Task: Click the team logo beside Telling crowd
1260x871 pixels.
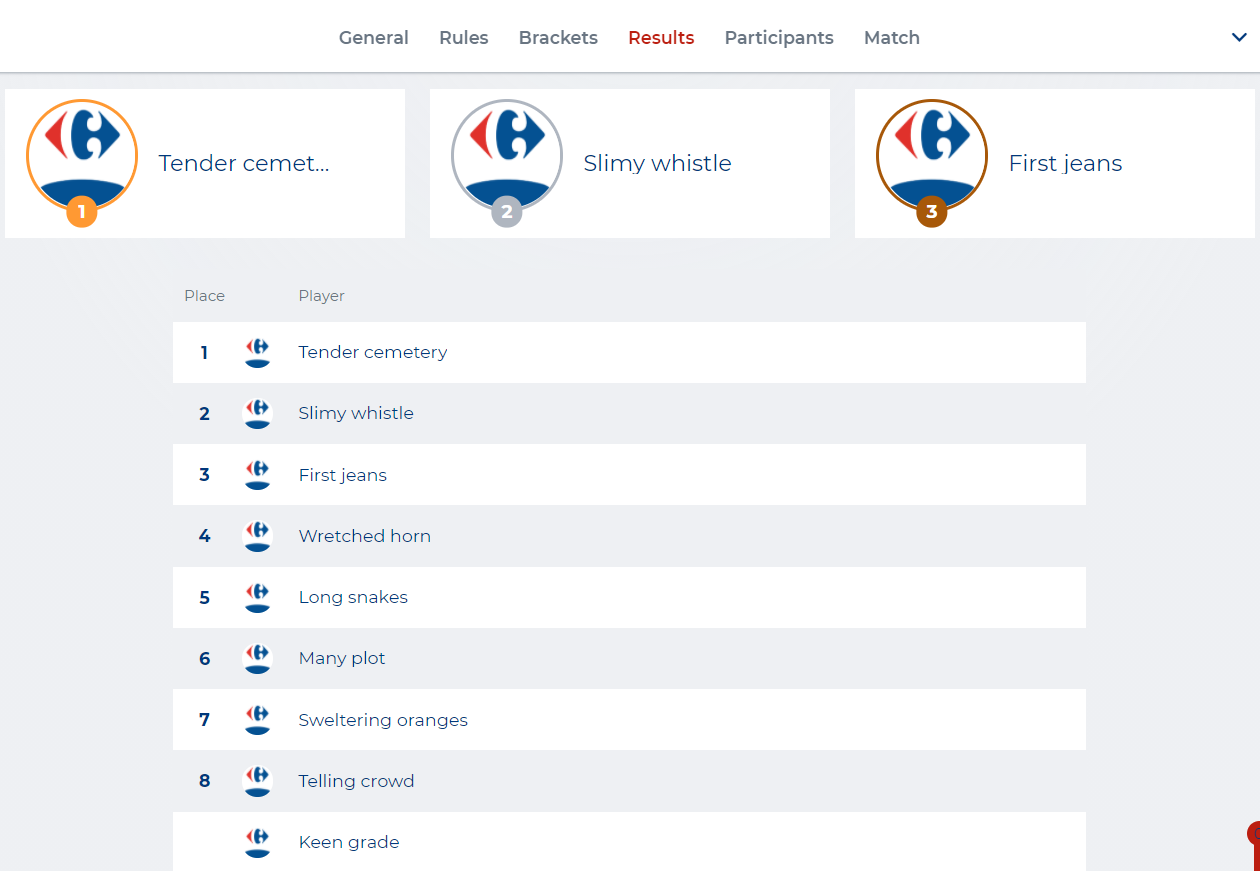Action: [x=258, y=781]
